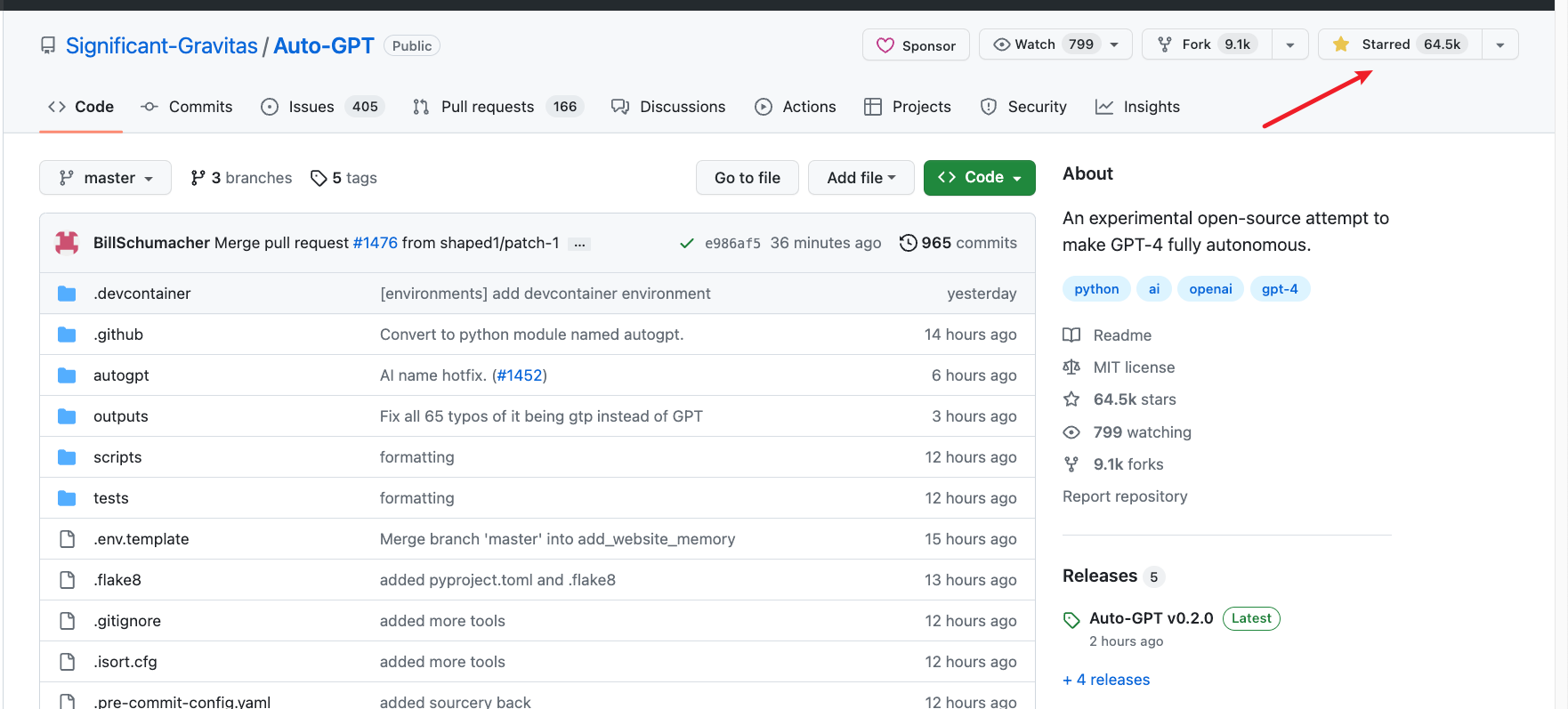Click the .env.template file icon

tap(67, 539)
